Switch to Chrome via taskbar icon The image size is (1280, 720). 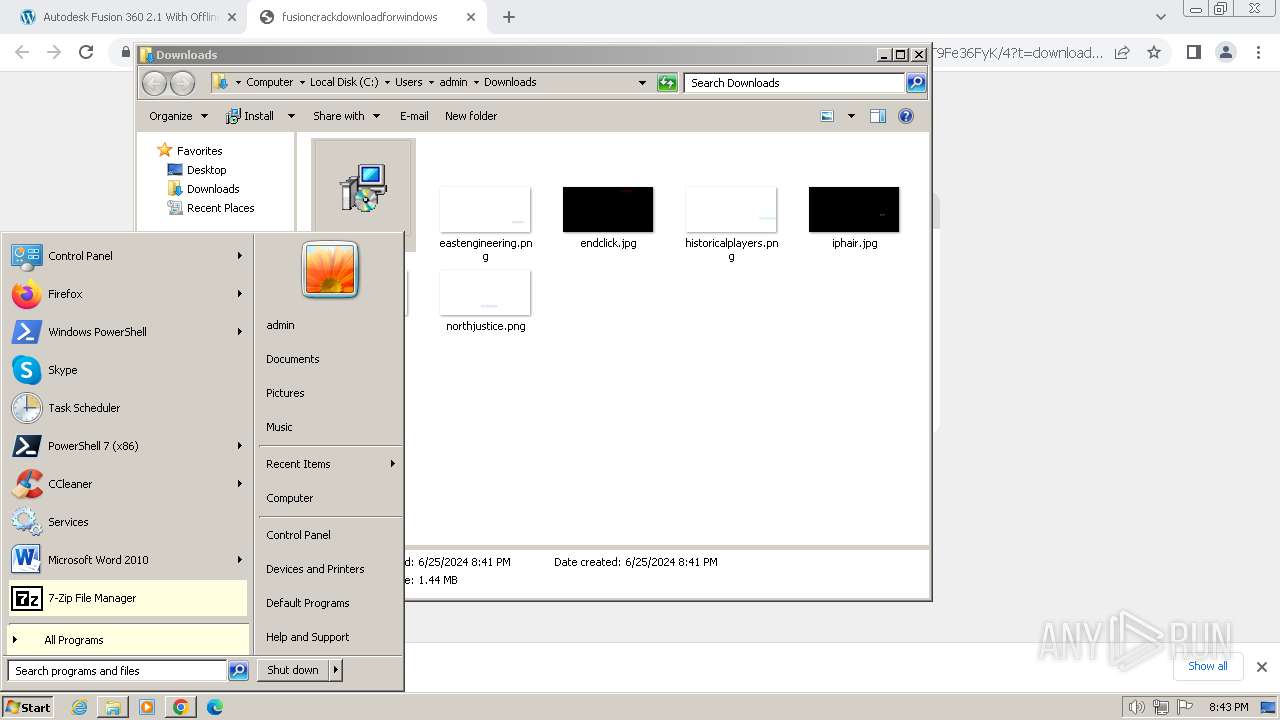(x=181, y=707)
